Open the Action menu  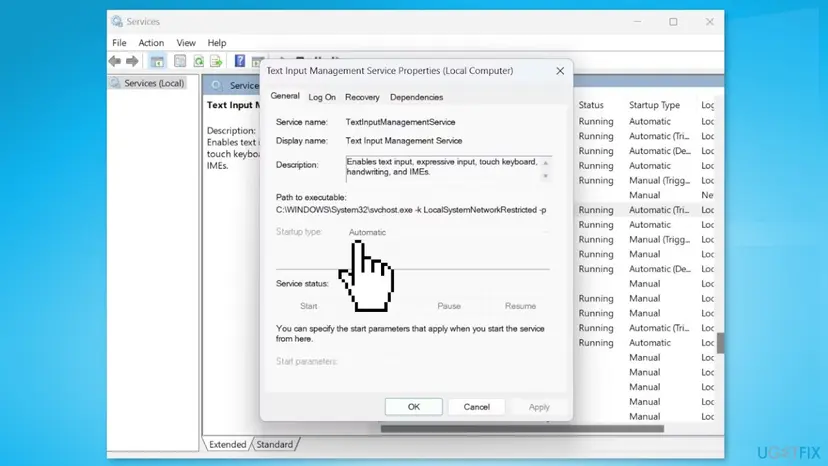pos(151,43)
